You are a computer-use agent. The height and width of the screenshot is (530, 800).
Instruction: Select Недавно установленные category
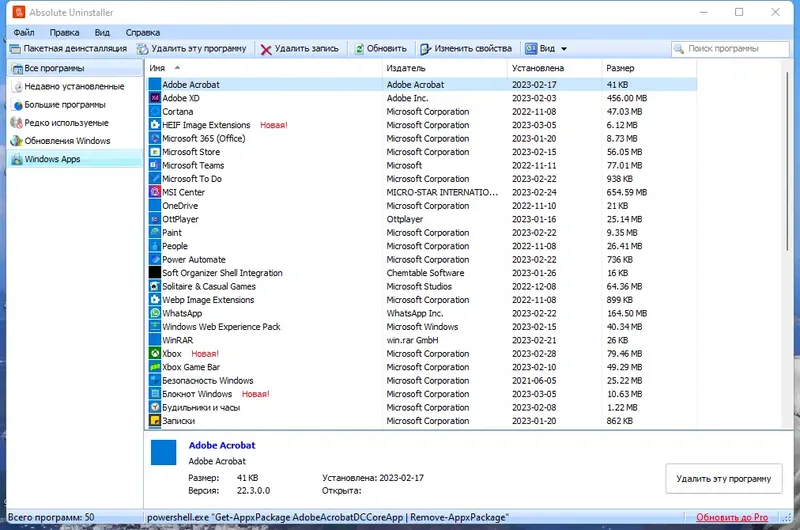pos(75,87)
